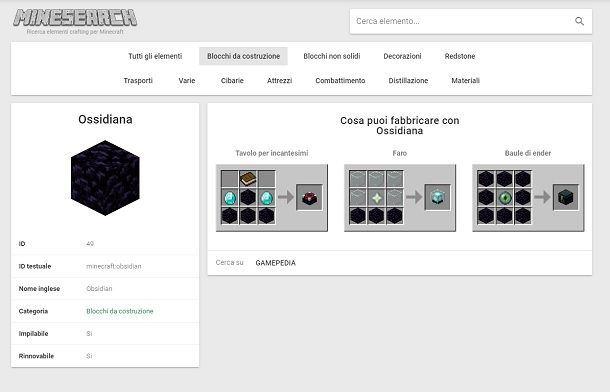
Task: Switch to Blocchi non solidi category
Action: pyautogui.click(x=332, y=56)
